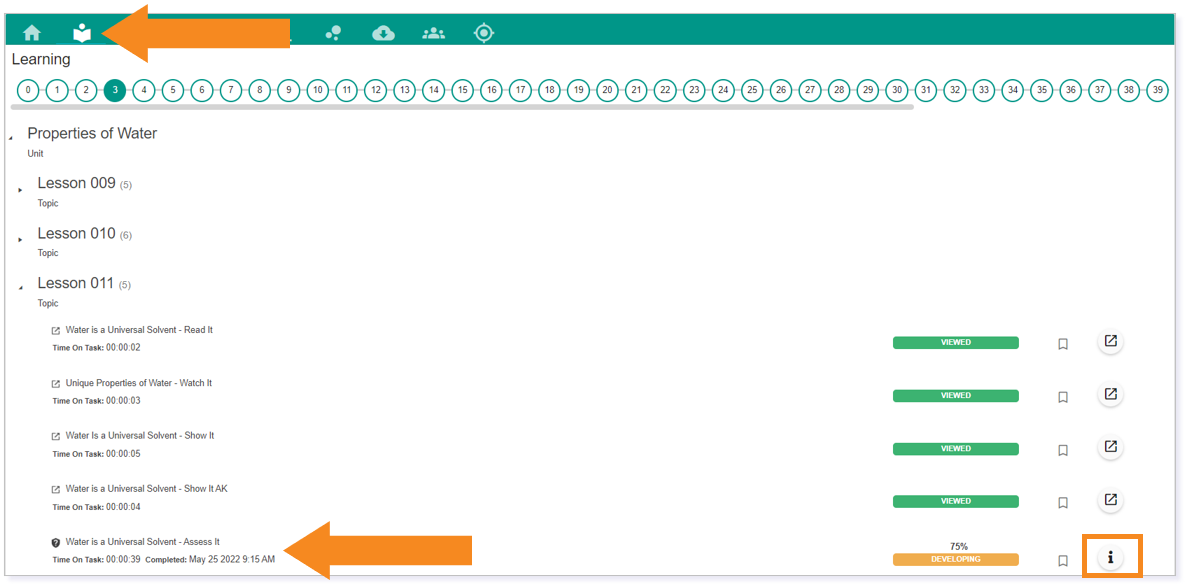Click the external-link icon before Show It AK title
The image size is (1185, 587).
55,490
